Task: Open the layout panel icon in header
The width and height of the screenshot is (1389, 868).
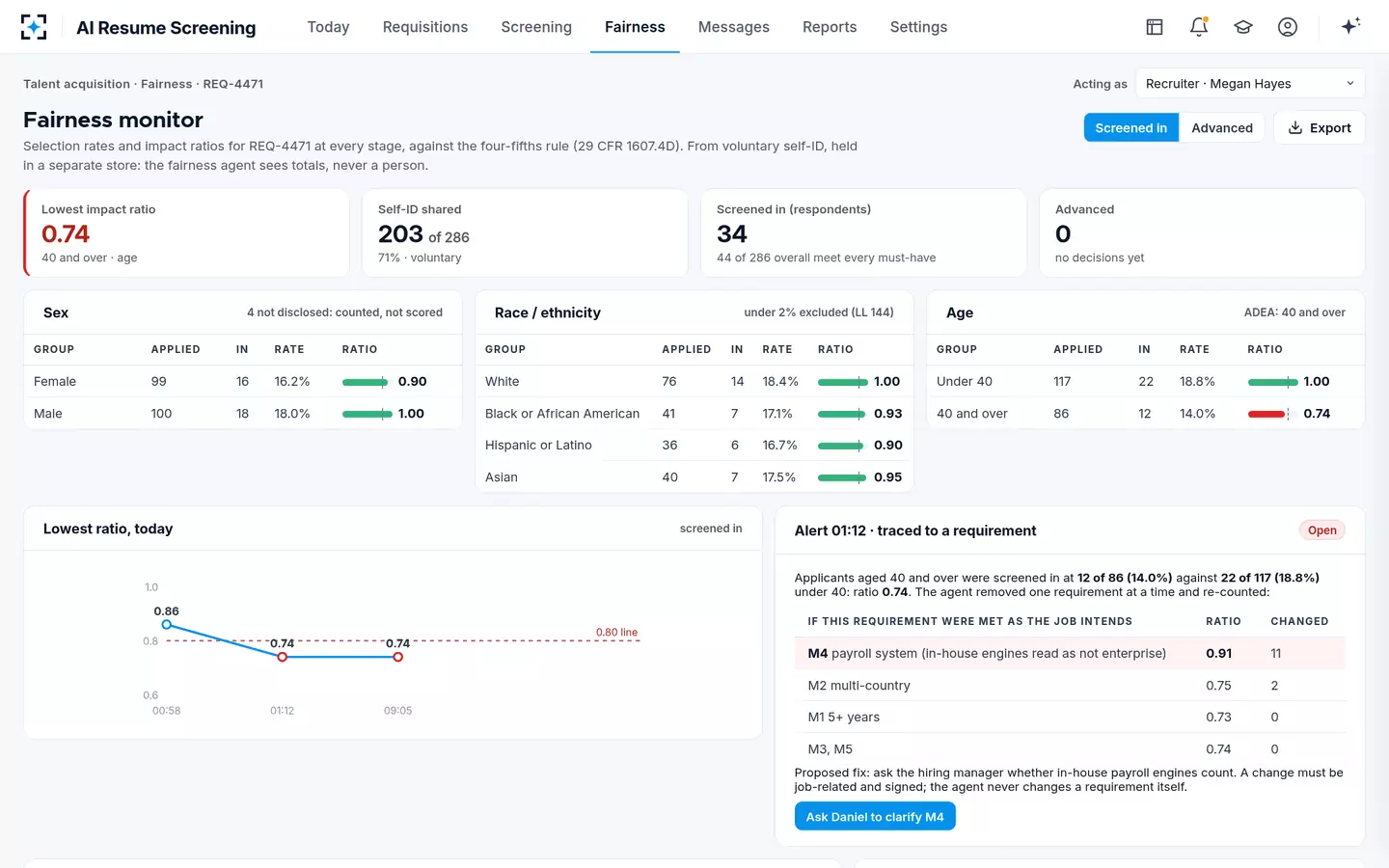Action: click(x=1155, y=27)
